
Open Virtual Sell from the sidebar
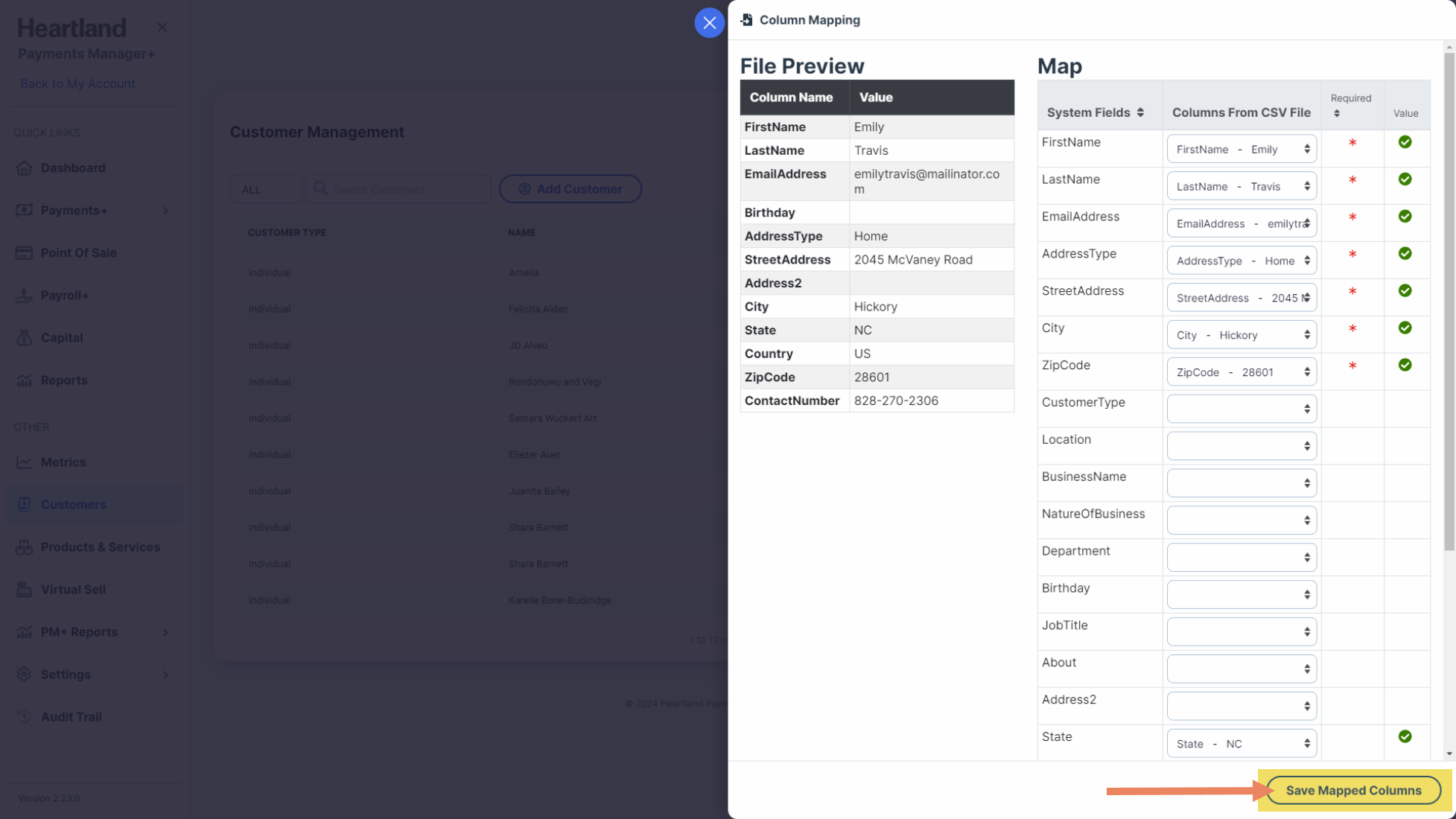73,590
